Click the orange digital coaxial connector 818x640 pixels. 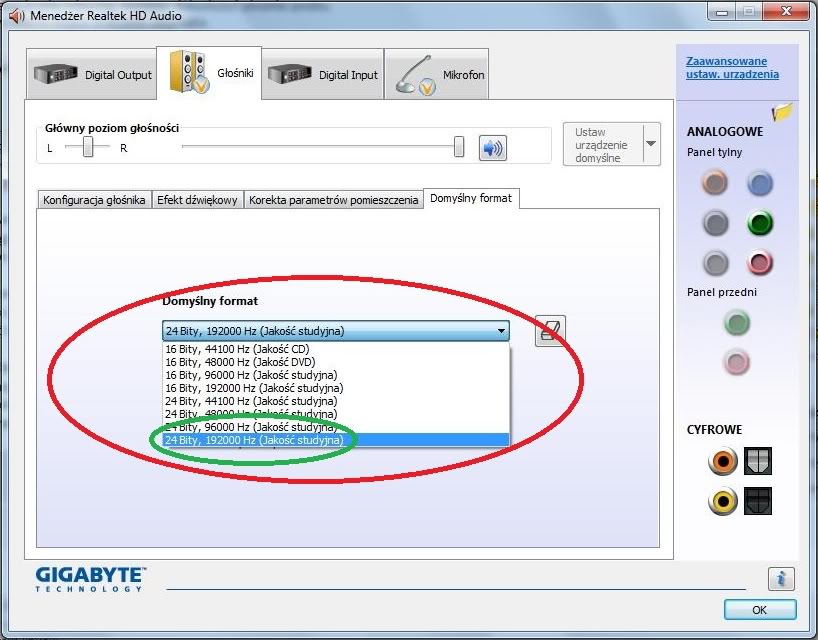(722, 461)
